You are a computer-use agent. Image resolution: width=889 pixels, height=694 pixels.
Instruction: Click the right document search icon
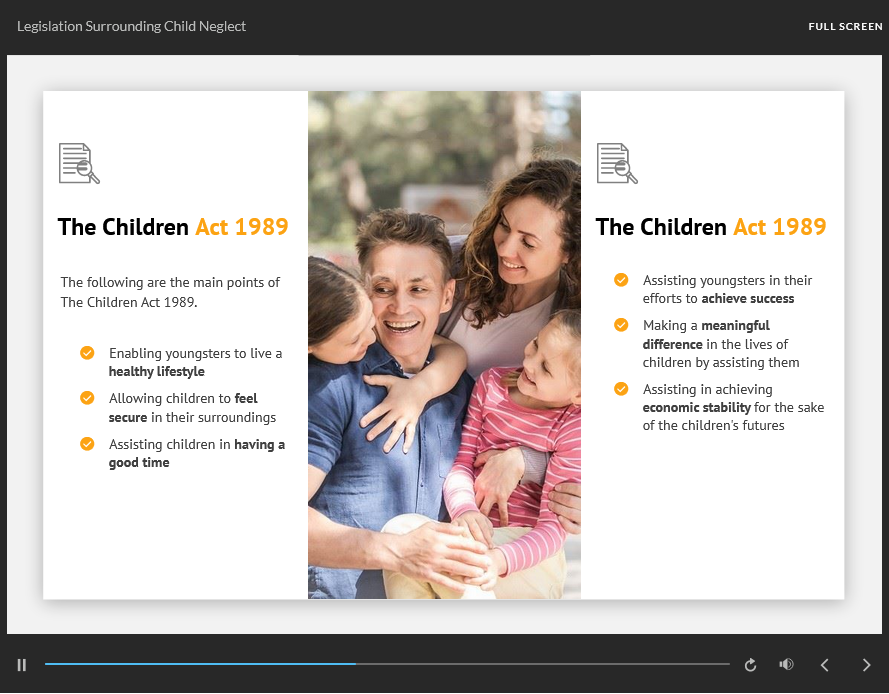point(617,163)
